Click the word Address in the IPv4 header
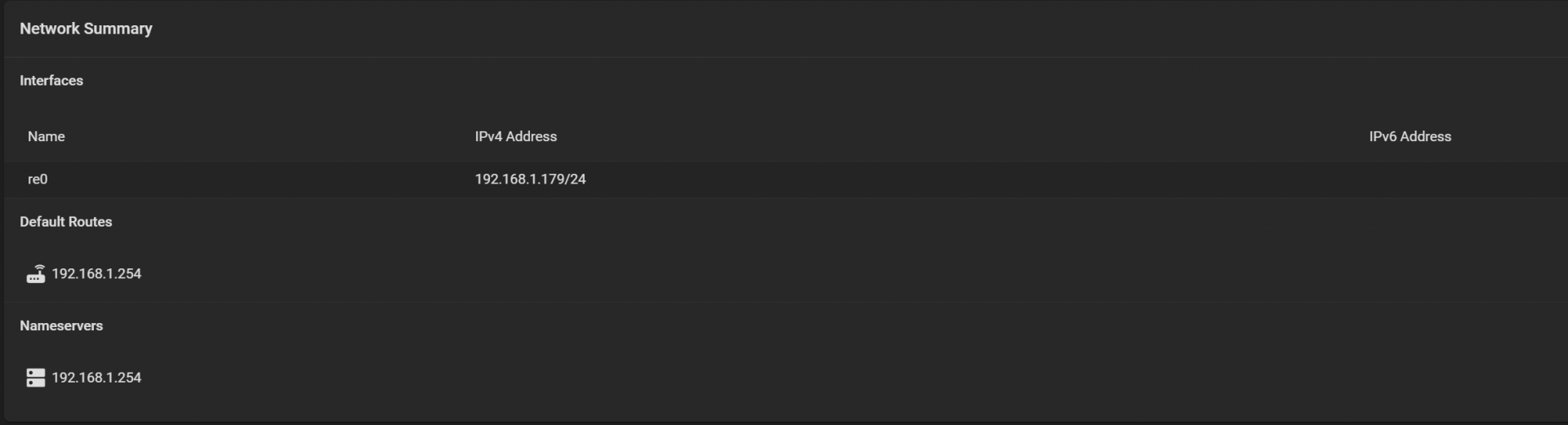The image size is (1568, 425). click(532, 136)
